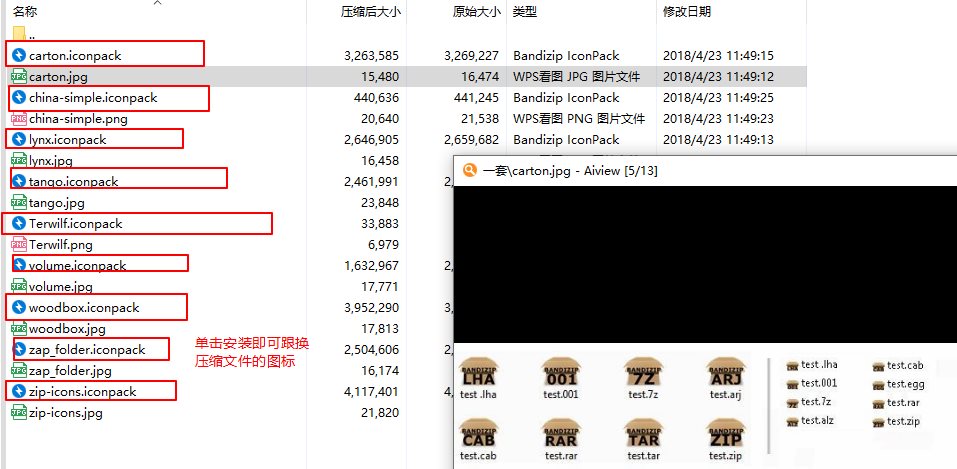Click the large RAR carton icon preview
Viewport: 957px width, 469px height.
tap(561, 434)
